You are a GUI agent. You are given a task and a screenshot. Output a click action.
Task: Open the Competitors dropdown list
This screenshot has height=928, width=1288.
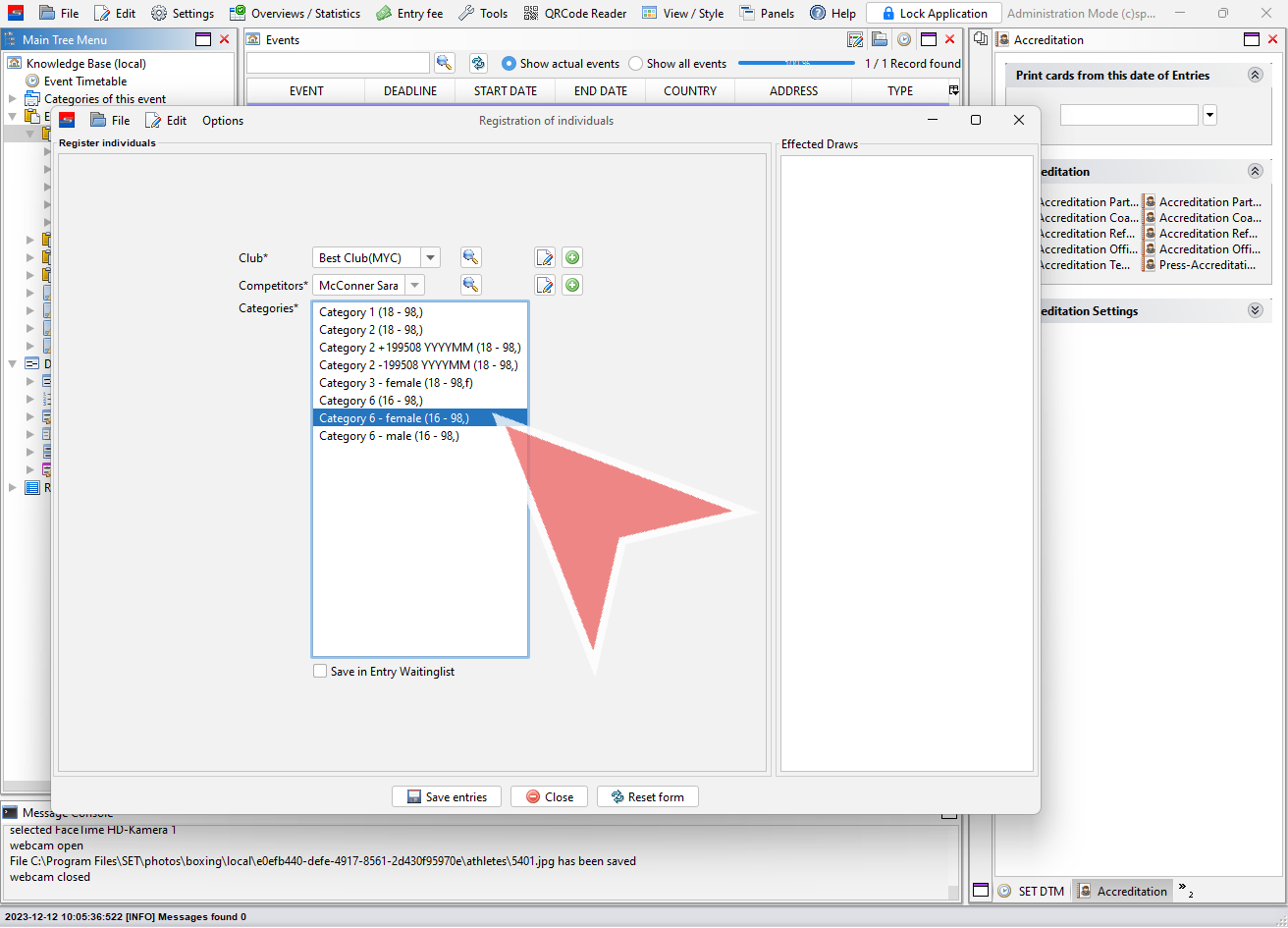point(415,286)
